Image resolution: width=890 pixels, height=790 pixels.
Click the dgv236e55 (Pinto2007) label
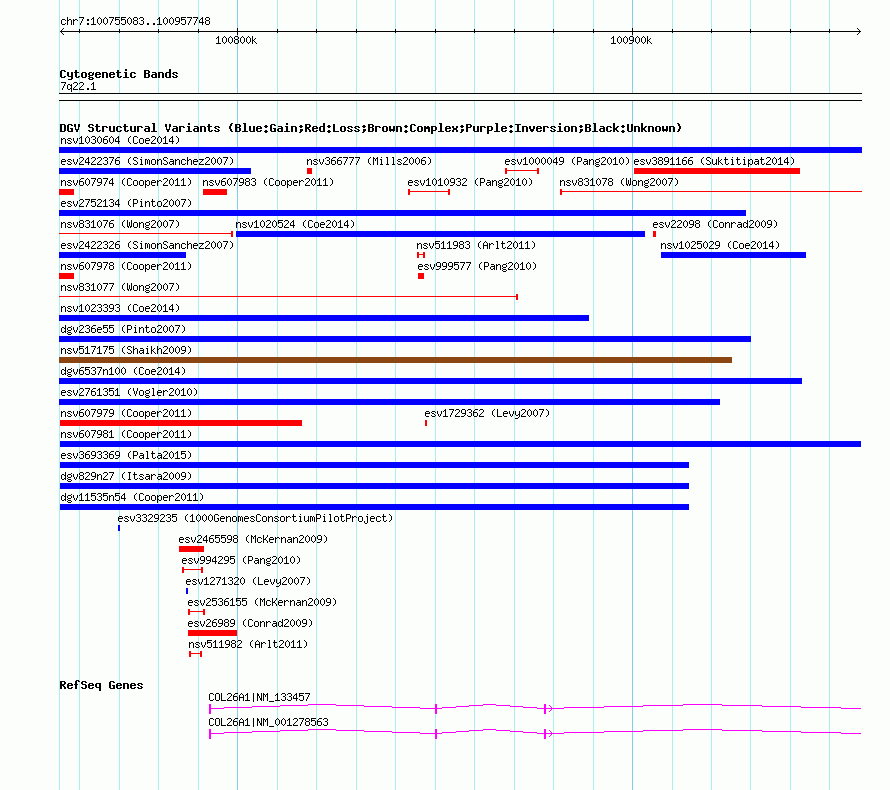[x=123, y=329]
